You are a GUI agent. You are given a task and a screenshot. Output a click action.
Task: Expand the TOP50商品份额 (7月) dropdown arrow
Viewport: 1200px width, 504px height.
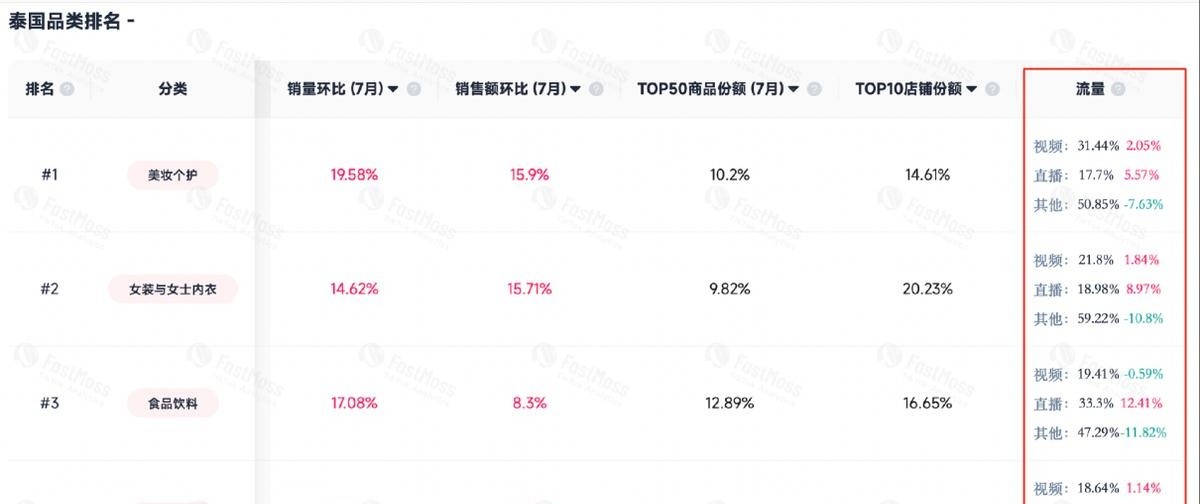pyautogui.click(x=793, y=89)
